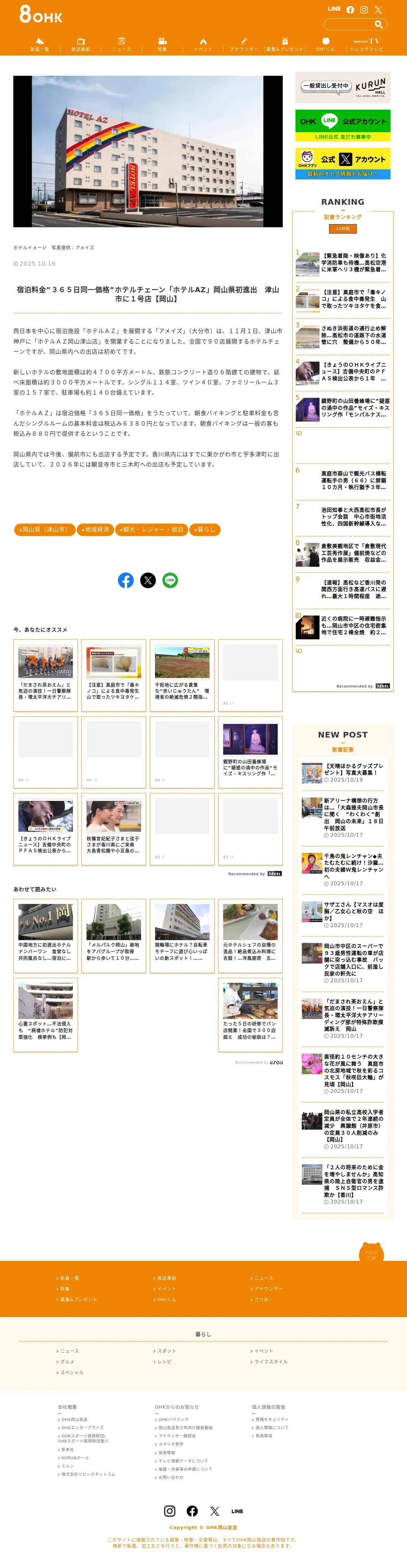Share the article on LINE
The height and width of the screenshot is (1568, 407).
pos(170,580)
